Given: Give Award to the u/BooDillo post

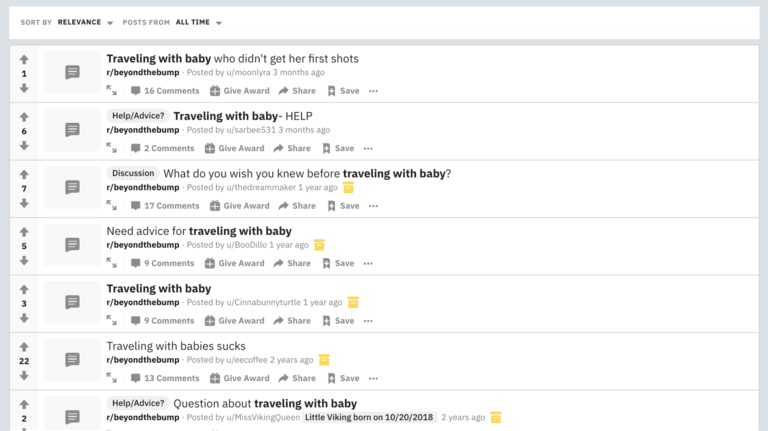Looking at the screenshot, I should coord(235,263).
